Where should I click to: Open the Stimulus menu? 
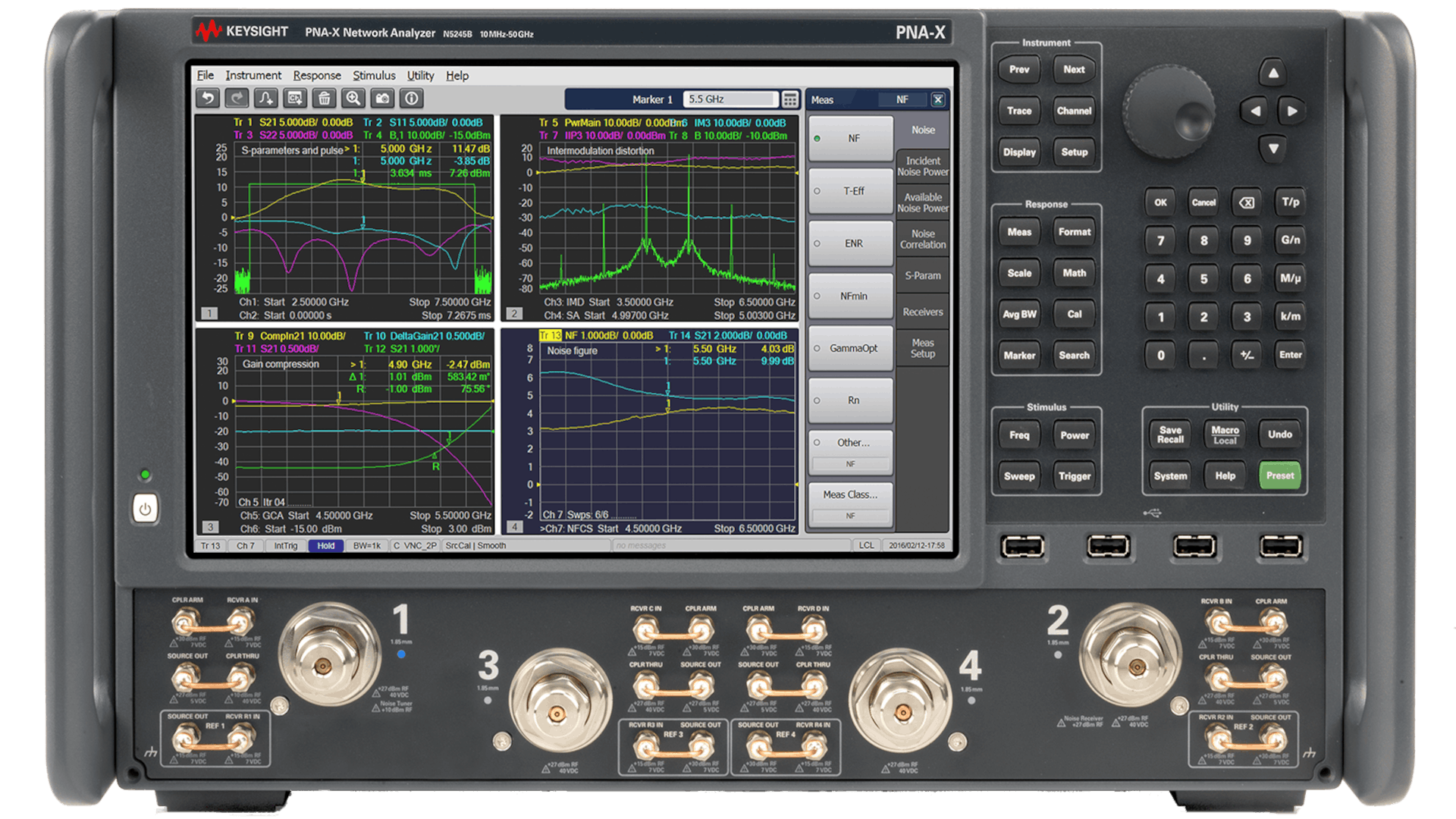(375, 75)
